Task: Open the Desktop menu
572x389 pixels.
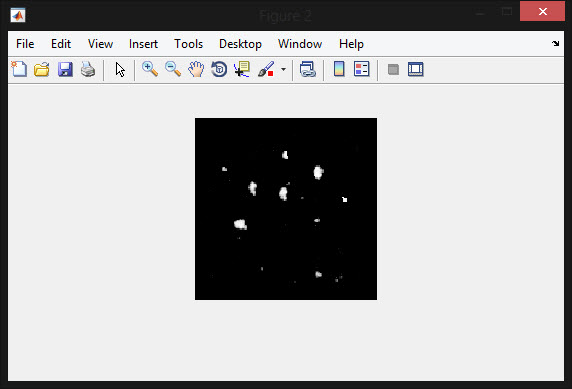Action: click(x=240, y=44)
